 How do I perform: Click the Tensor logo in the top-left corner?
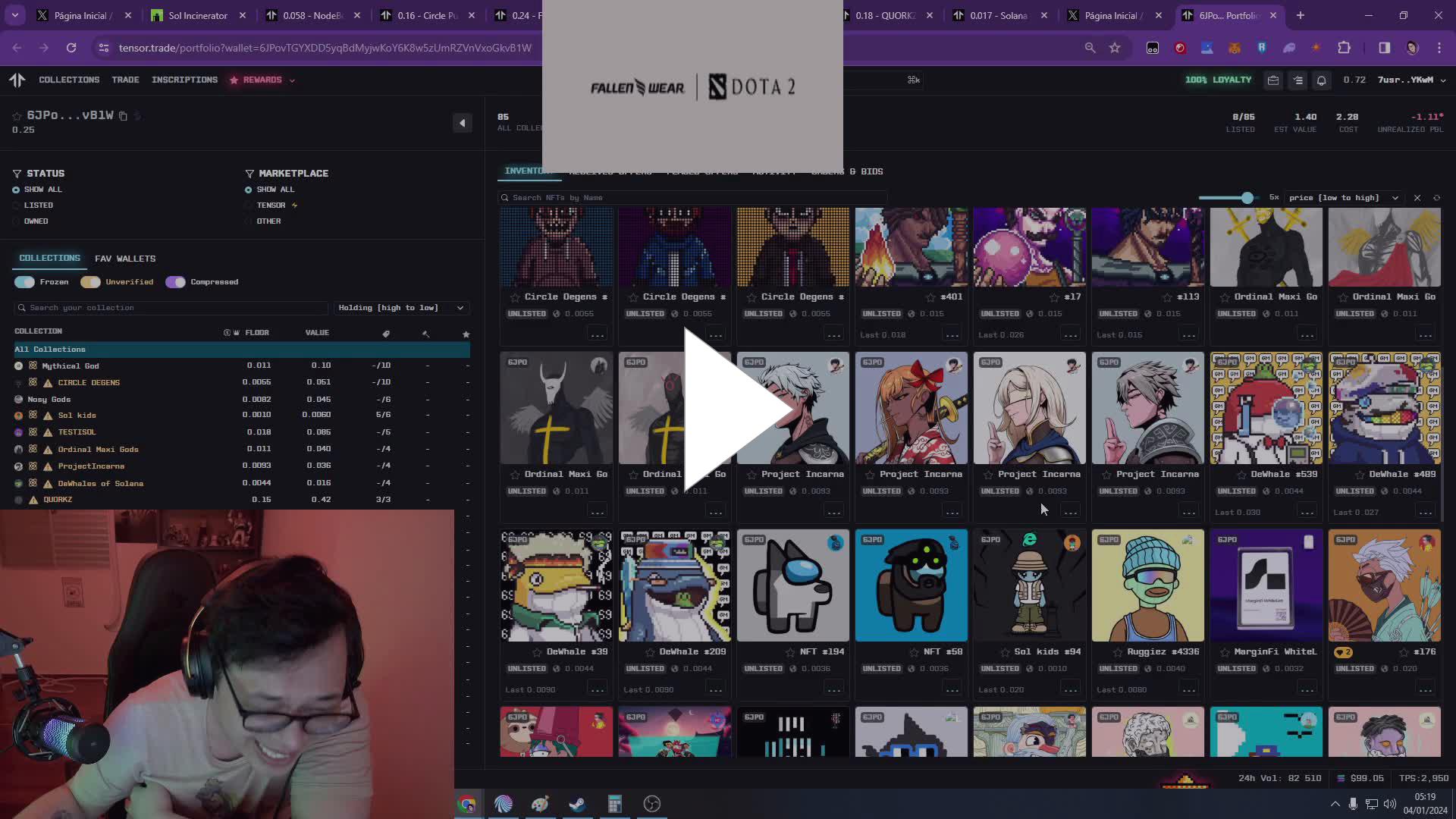[x=17, y=80]
